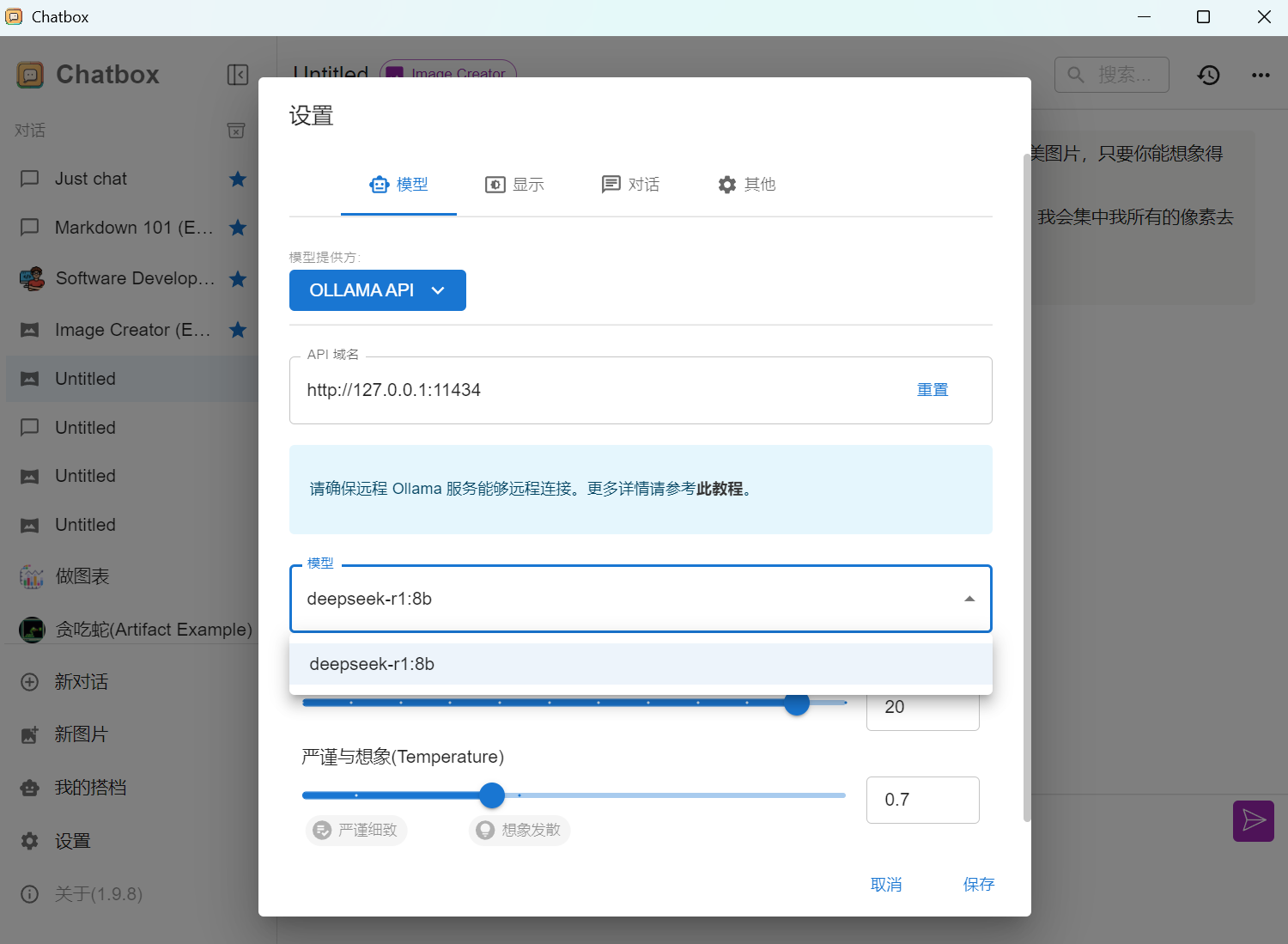Image resolution: width=1288 pixels, height=944 pixels.
Task: Unfavorite the Just chat conversation star
Action: [238, 179]
